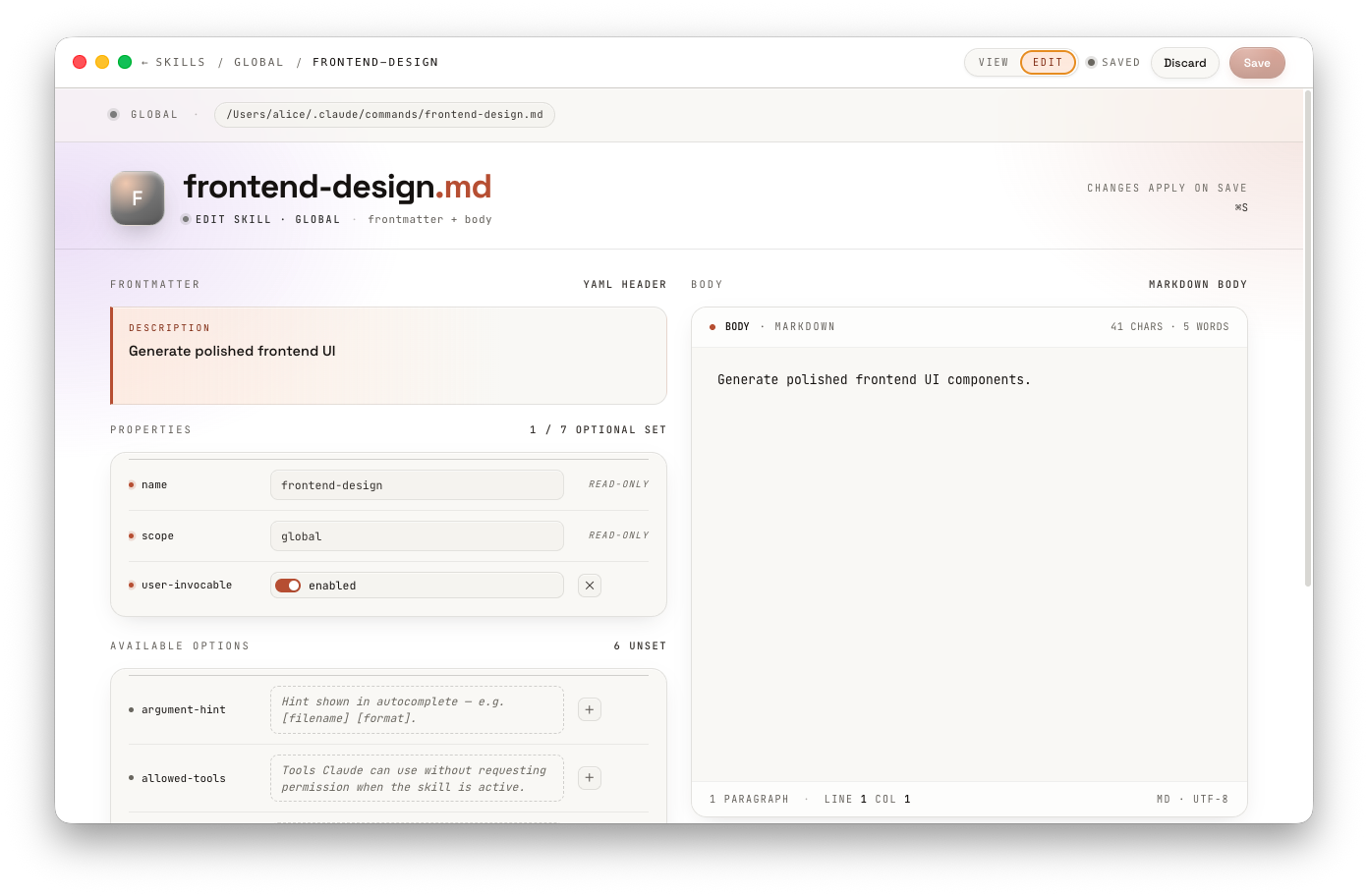Click the user-invocable property label
The height and width of the screenshot is (896, 1368).
187,586
